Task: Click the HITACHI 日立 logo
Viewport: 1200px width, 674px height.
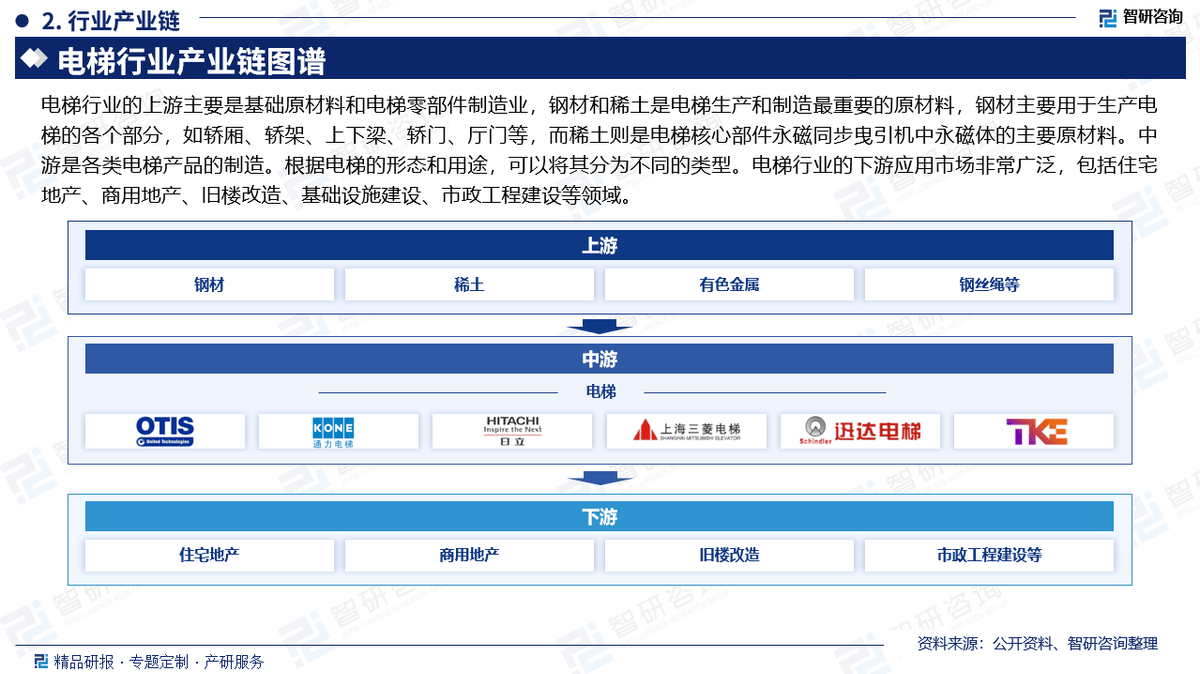Action: 512,431
